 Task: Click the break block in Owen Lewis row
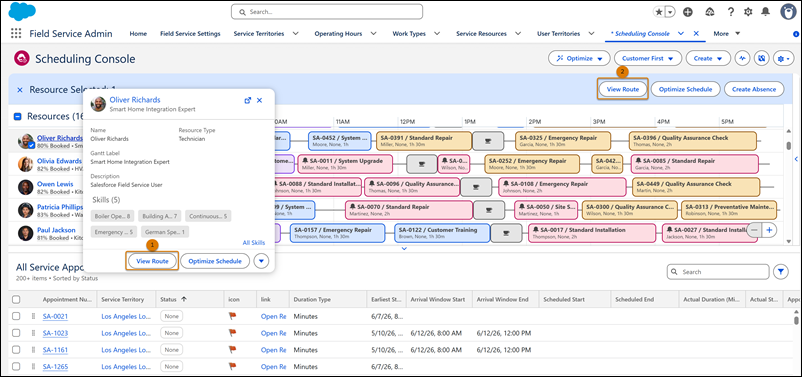point(476,187)
